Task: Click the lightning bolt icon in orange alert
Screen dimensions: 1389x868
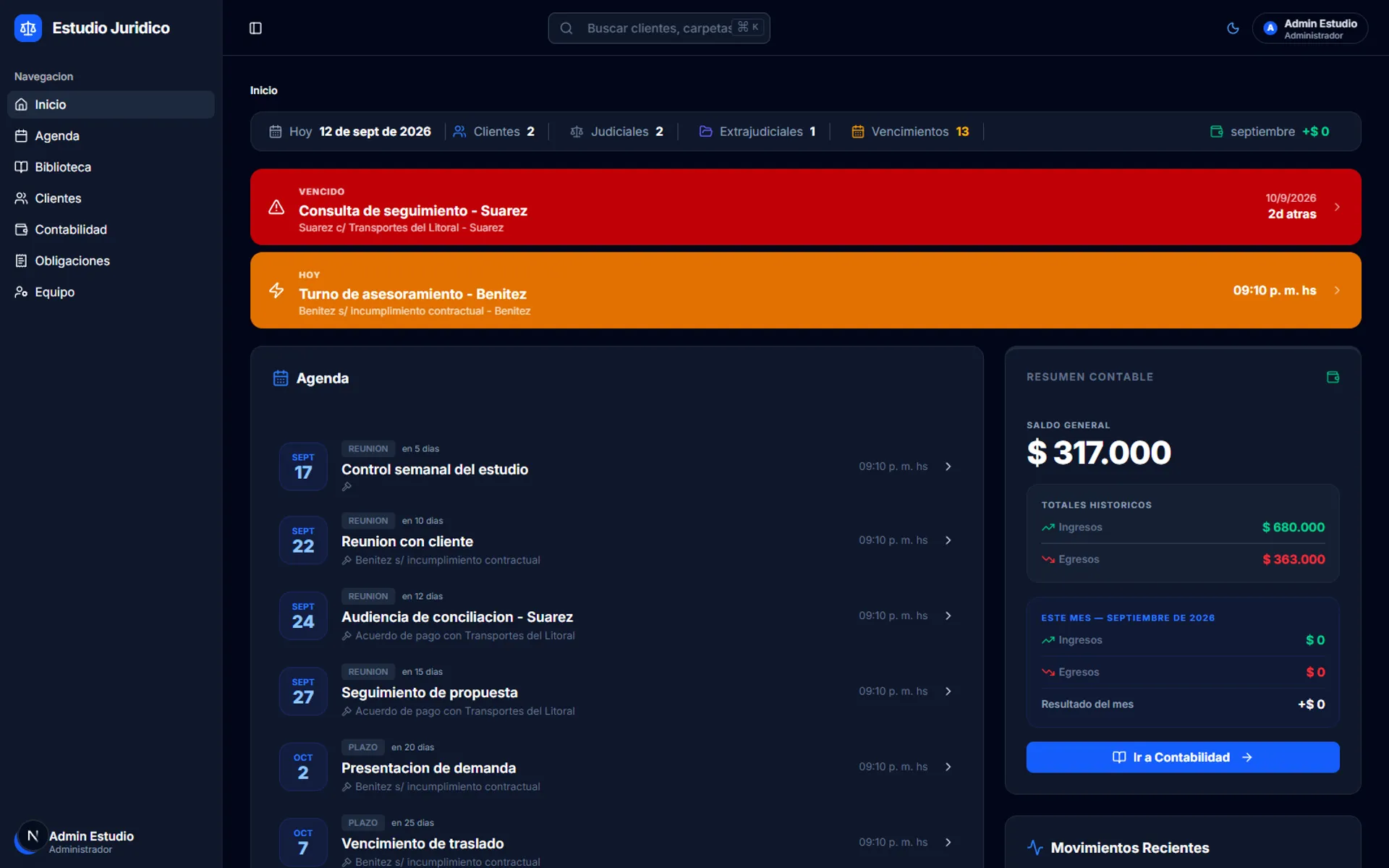Action: [x=276, y=290]
